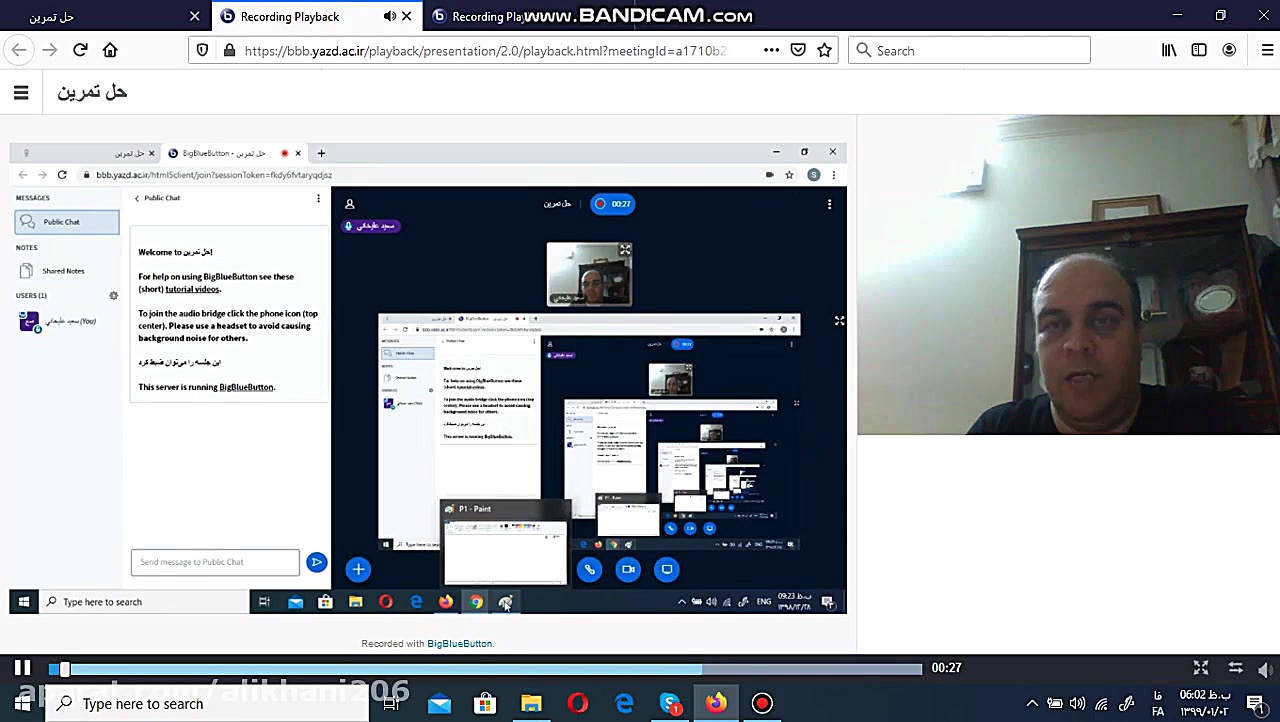Image resolution: width=1280 pixels, height=722 pixels.
Task: Open Shared Notes in recorded BigBlueButton
Action: coord(63,271)
